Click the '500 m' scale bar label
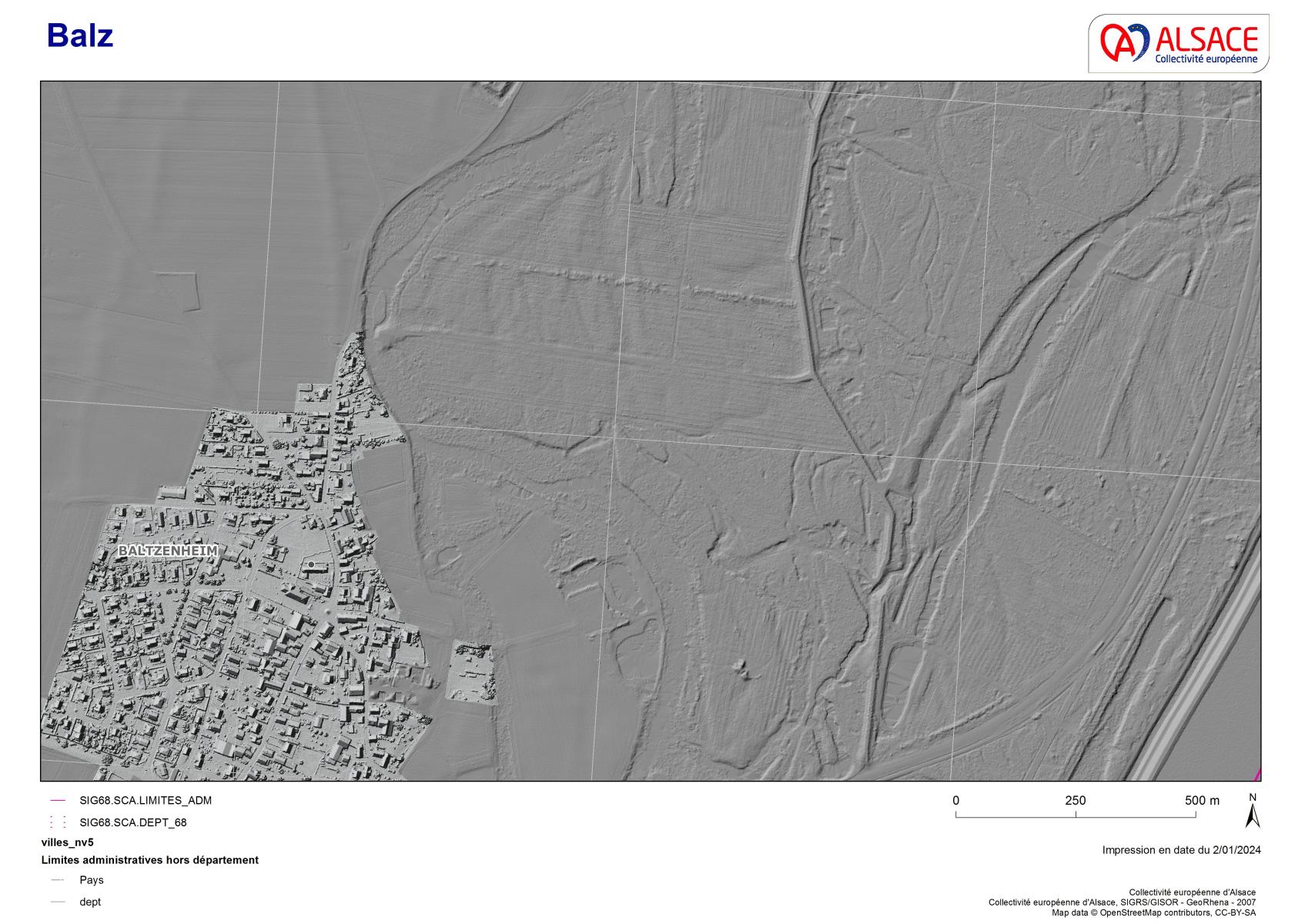The height and width of the screenshot is (924, 1305). (1201, 801)
